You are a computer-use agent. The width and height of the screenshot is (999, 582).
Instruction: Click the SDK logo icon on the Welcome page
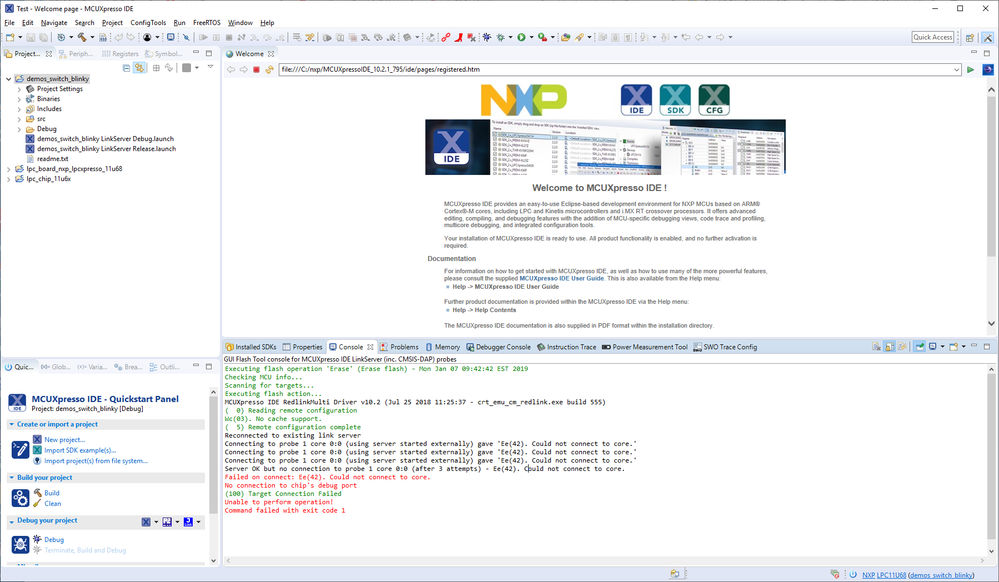(675, 100)
